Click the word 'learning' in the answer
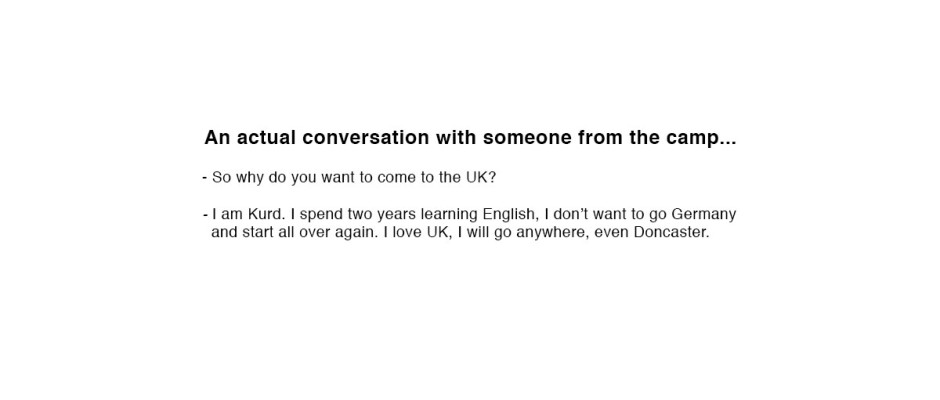 click(450, 215)
